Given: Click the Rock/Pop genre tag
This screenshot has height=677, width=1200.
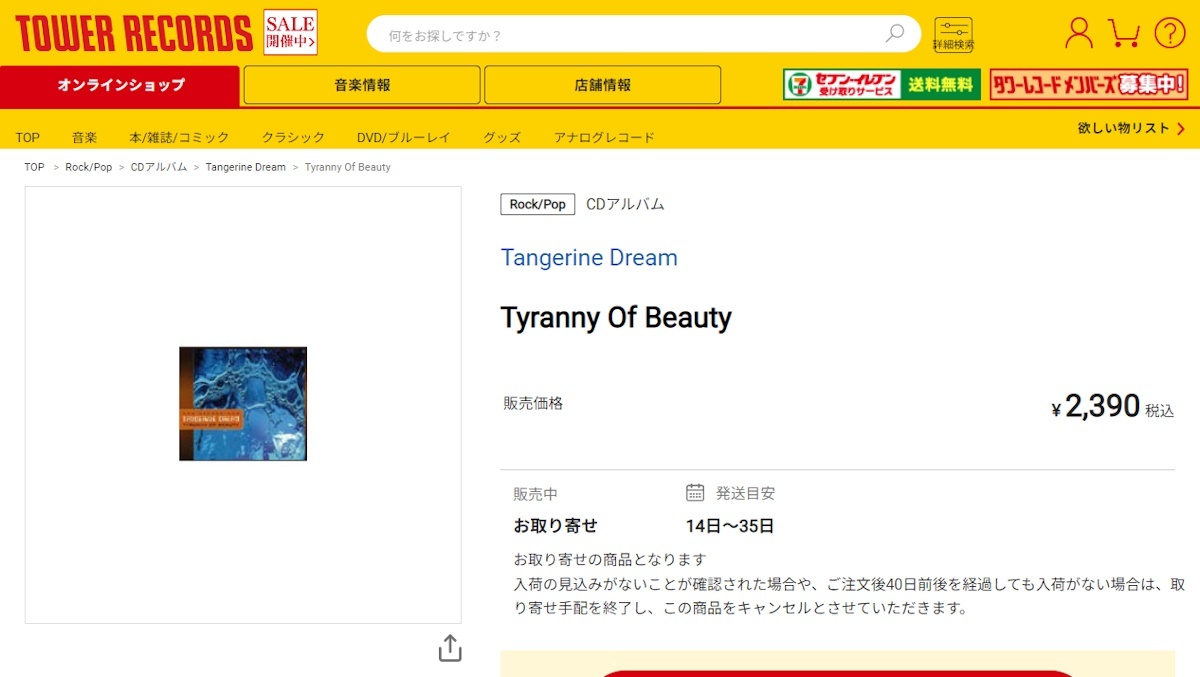Looking at the screenshot, I should (x=538, y=204).
